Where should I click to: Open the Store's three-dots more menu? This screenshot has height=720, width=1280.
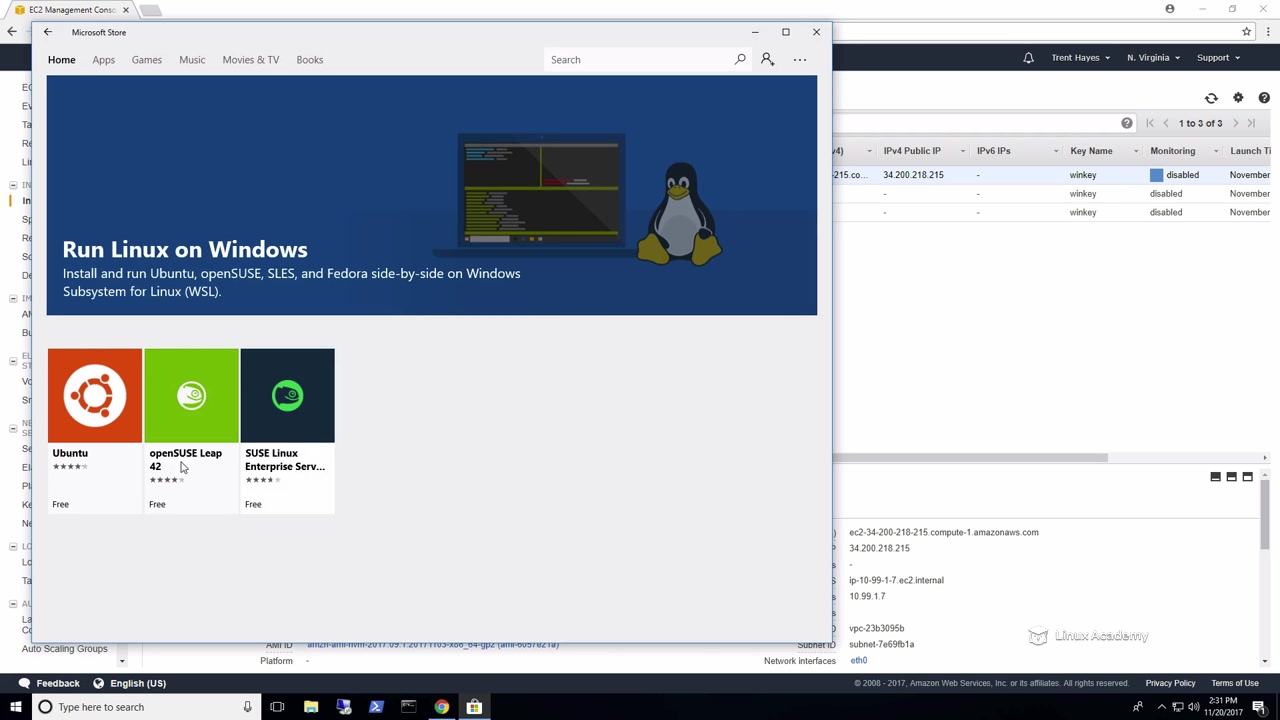[800, 60]
